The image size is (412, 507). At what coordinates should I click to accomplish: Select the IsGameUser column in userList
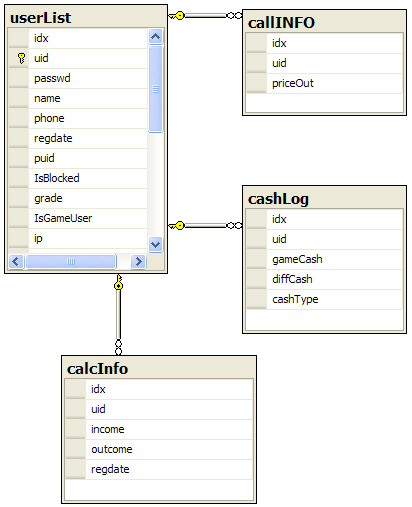(x=78, y=218)
